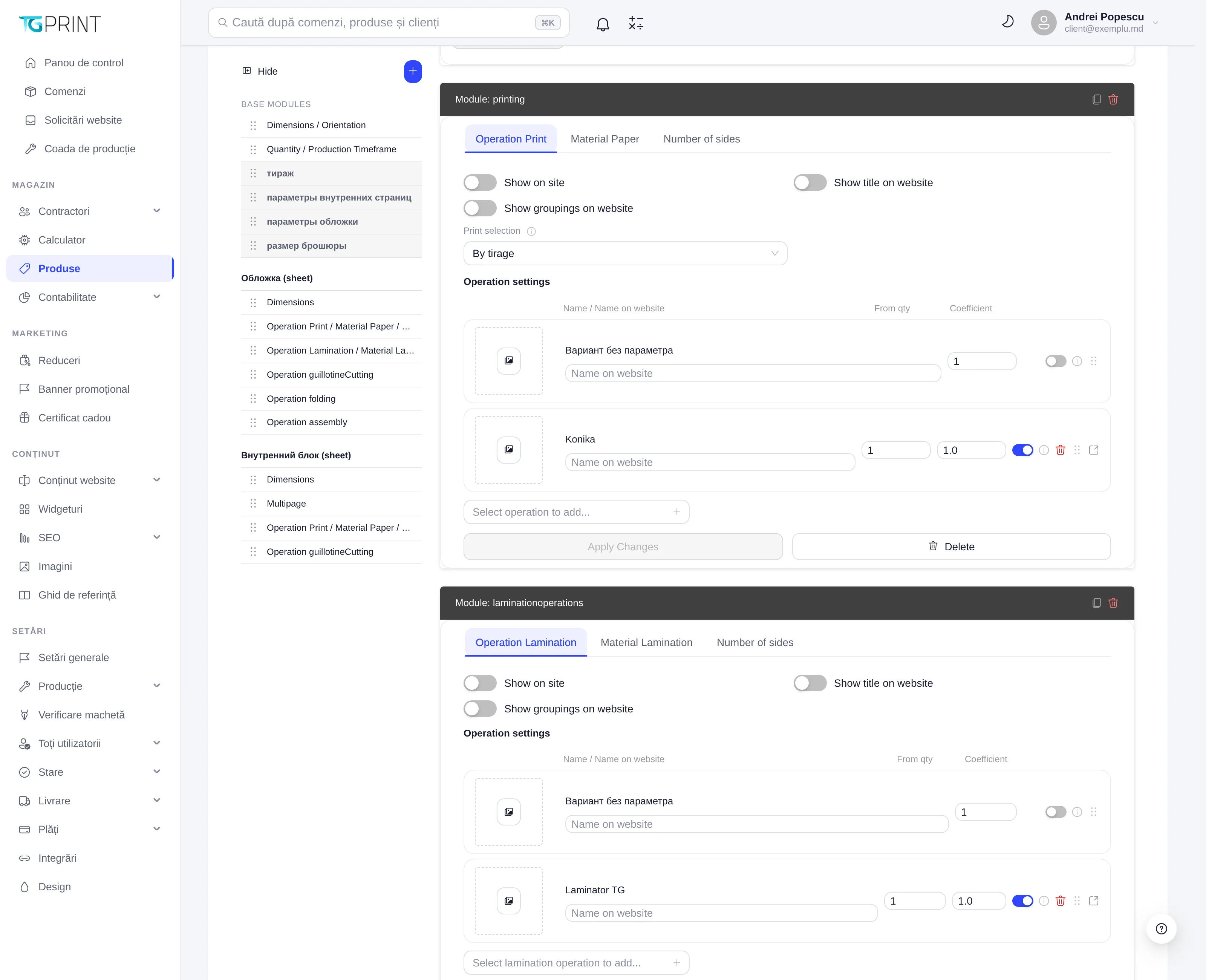Toggle Show title on website in printing
Viewport: 1206px width, 980px height.
[x=810, y=183]
